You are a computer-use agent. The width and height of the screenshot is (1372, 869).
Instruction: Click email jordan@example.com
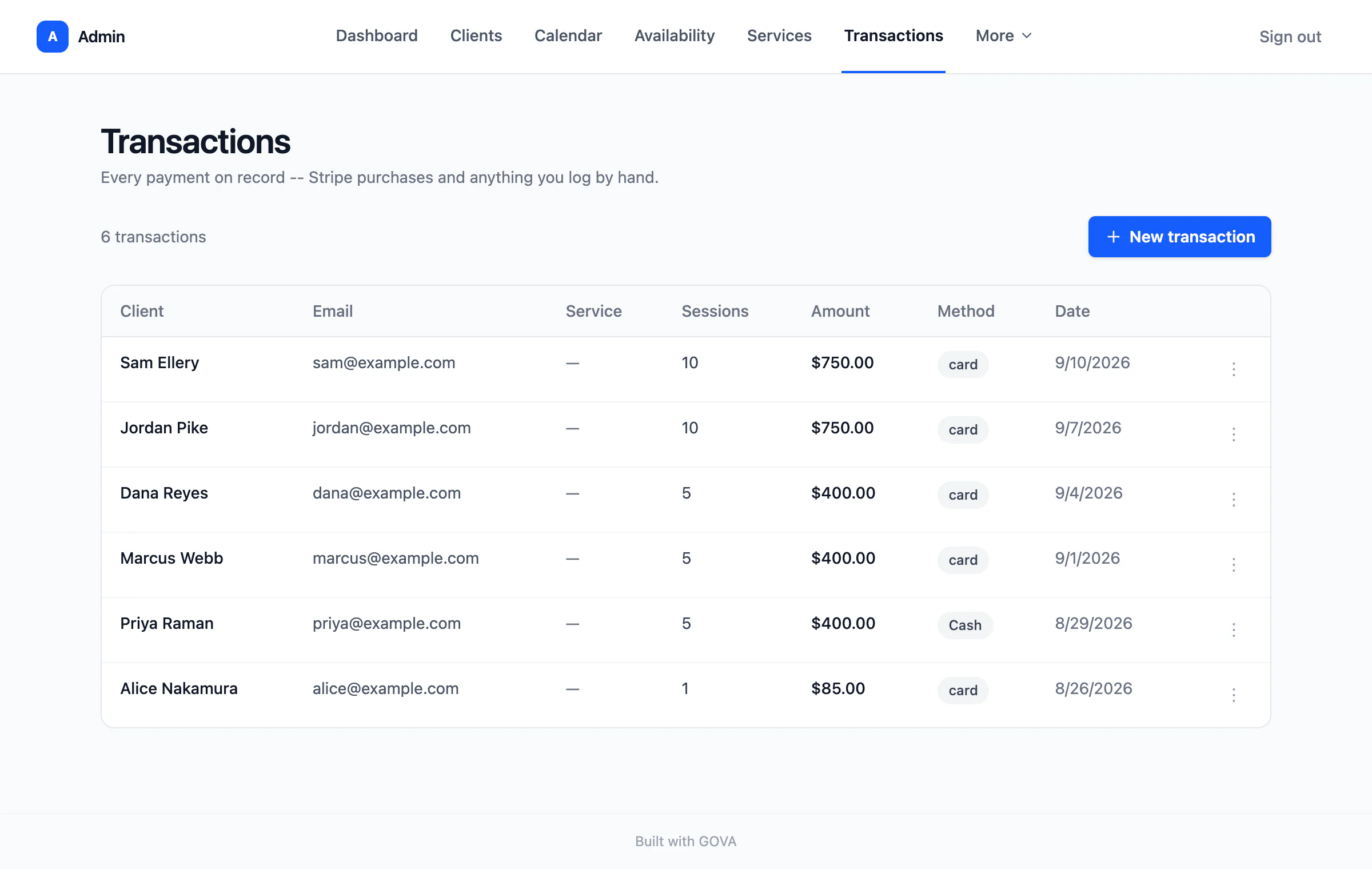[x=392, y=428]
